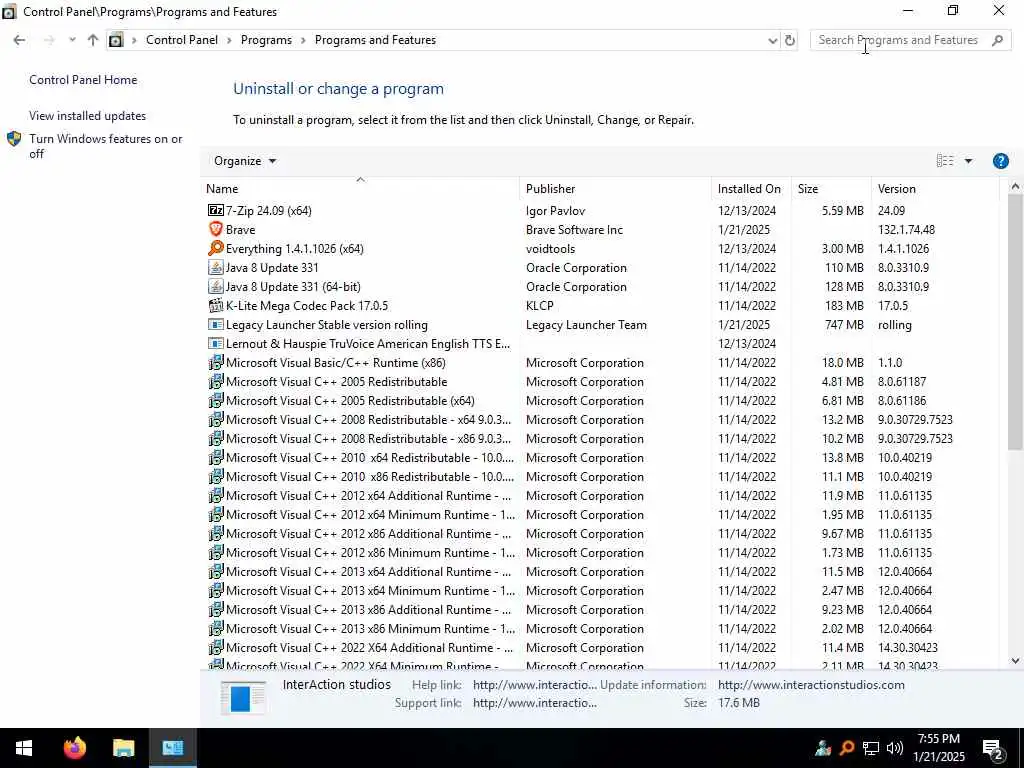Viewport: 1024px width, 768px height.
Task: Click the Visual Basic/C++ Runtime (x86) icon
Action: pos(216,362)
